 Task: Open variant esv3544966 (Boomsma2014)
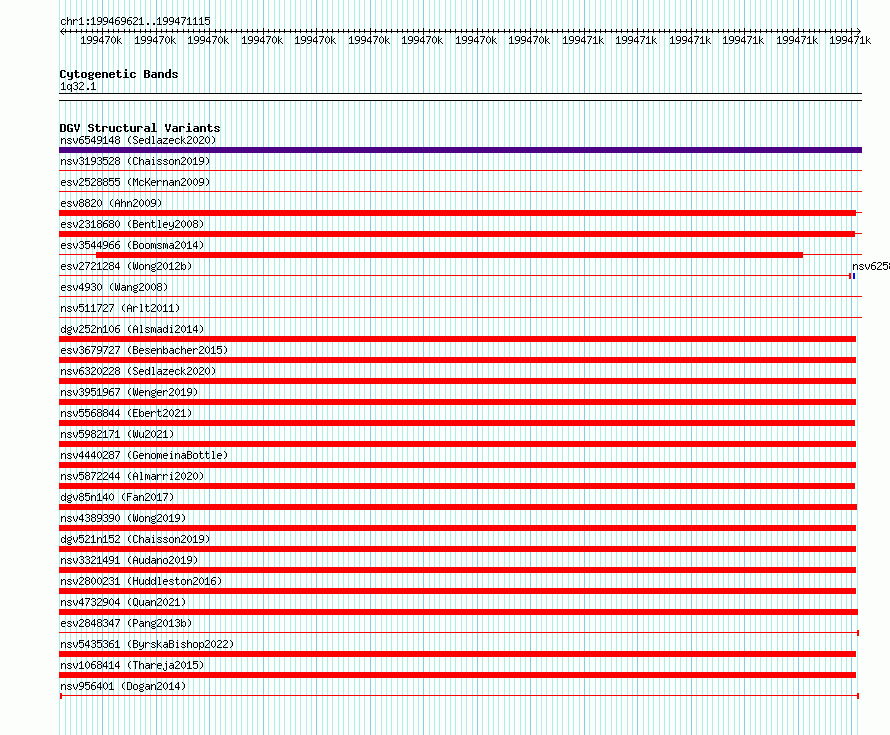[132, 245]
